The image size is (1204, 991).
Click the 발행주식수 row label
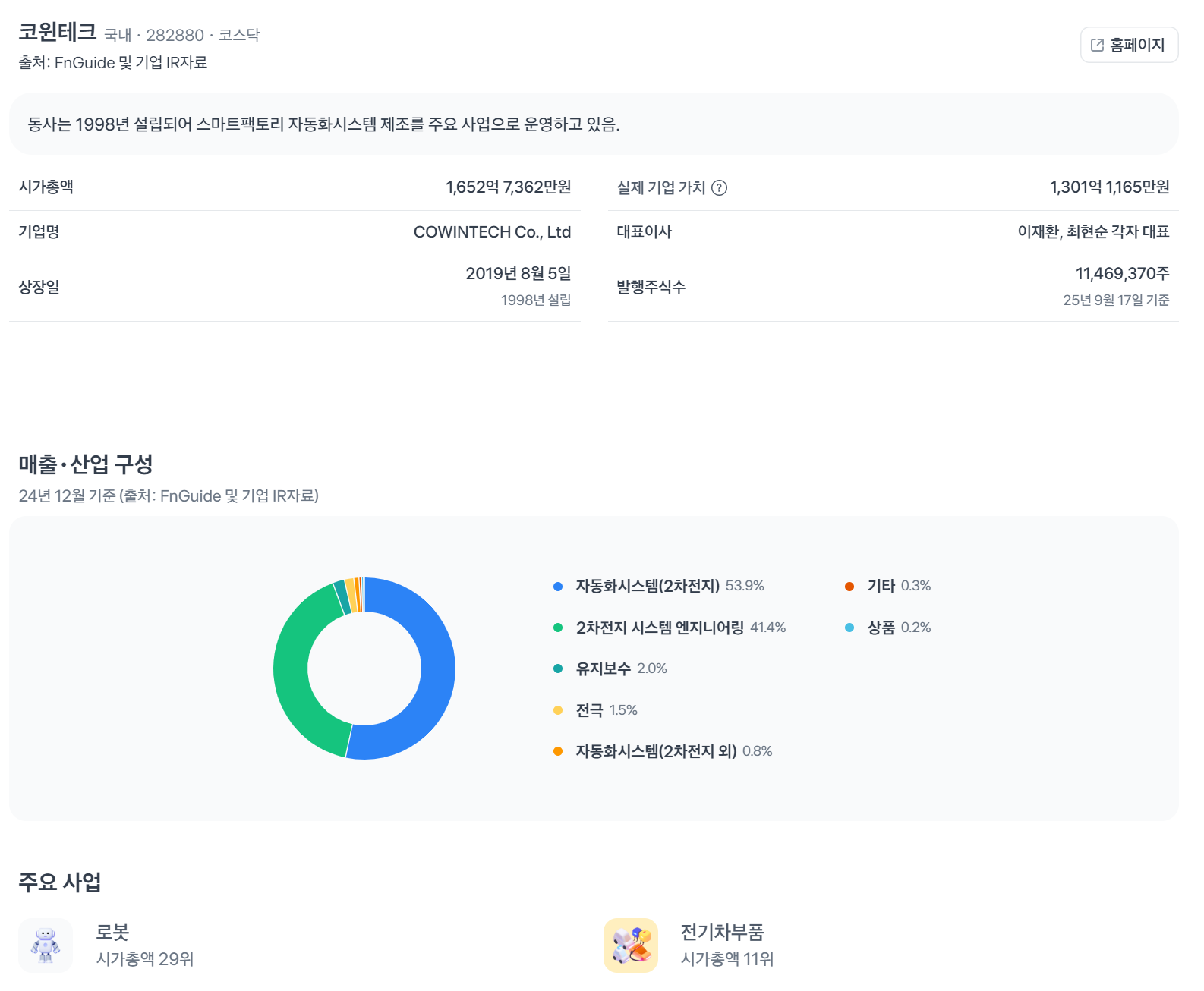click(651, 287)
